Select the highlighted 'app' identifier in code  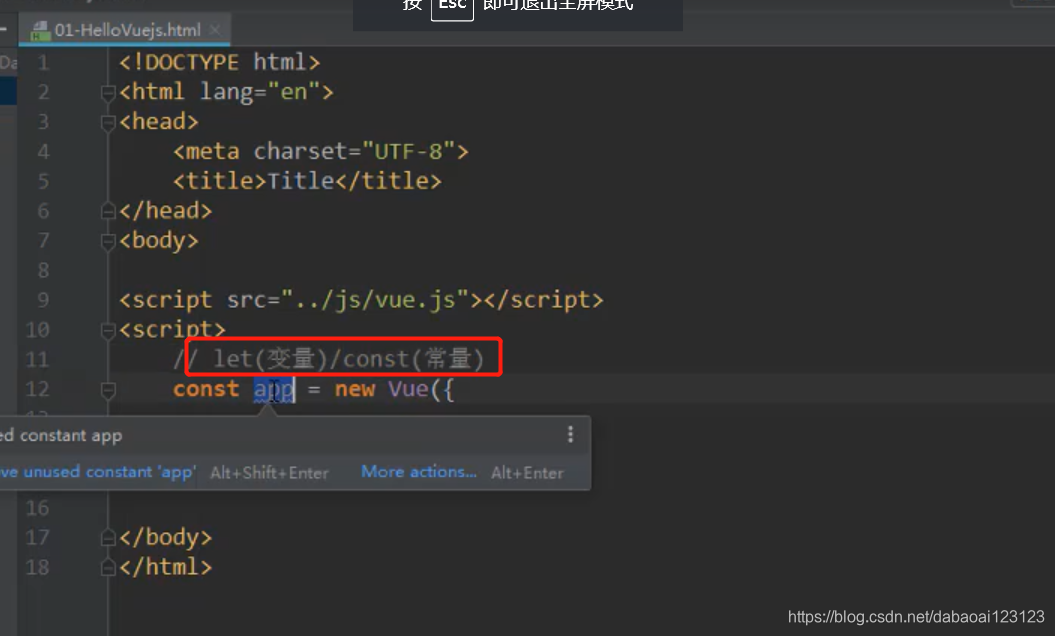(x=275, y=389)
